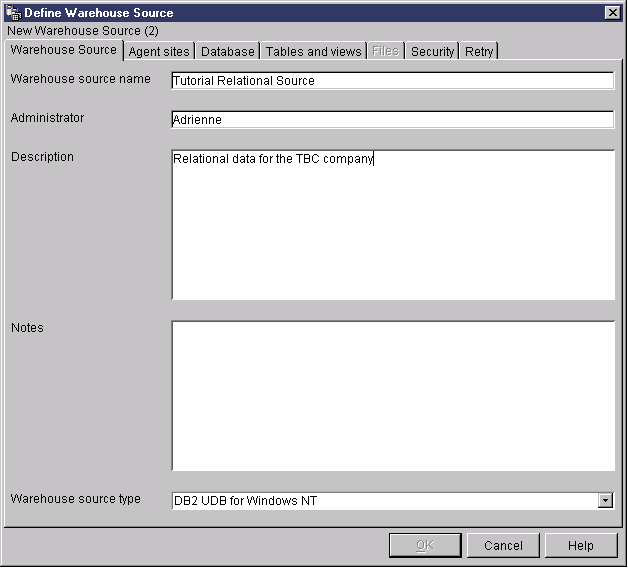The image size is (628, 568).
Task: Click the Administrator label
Action: pos(47,118)
